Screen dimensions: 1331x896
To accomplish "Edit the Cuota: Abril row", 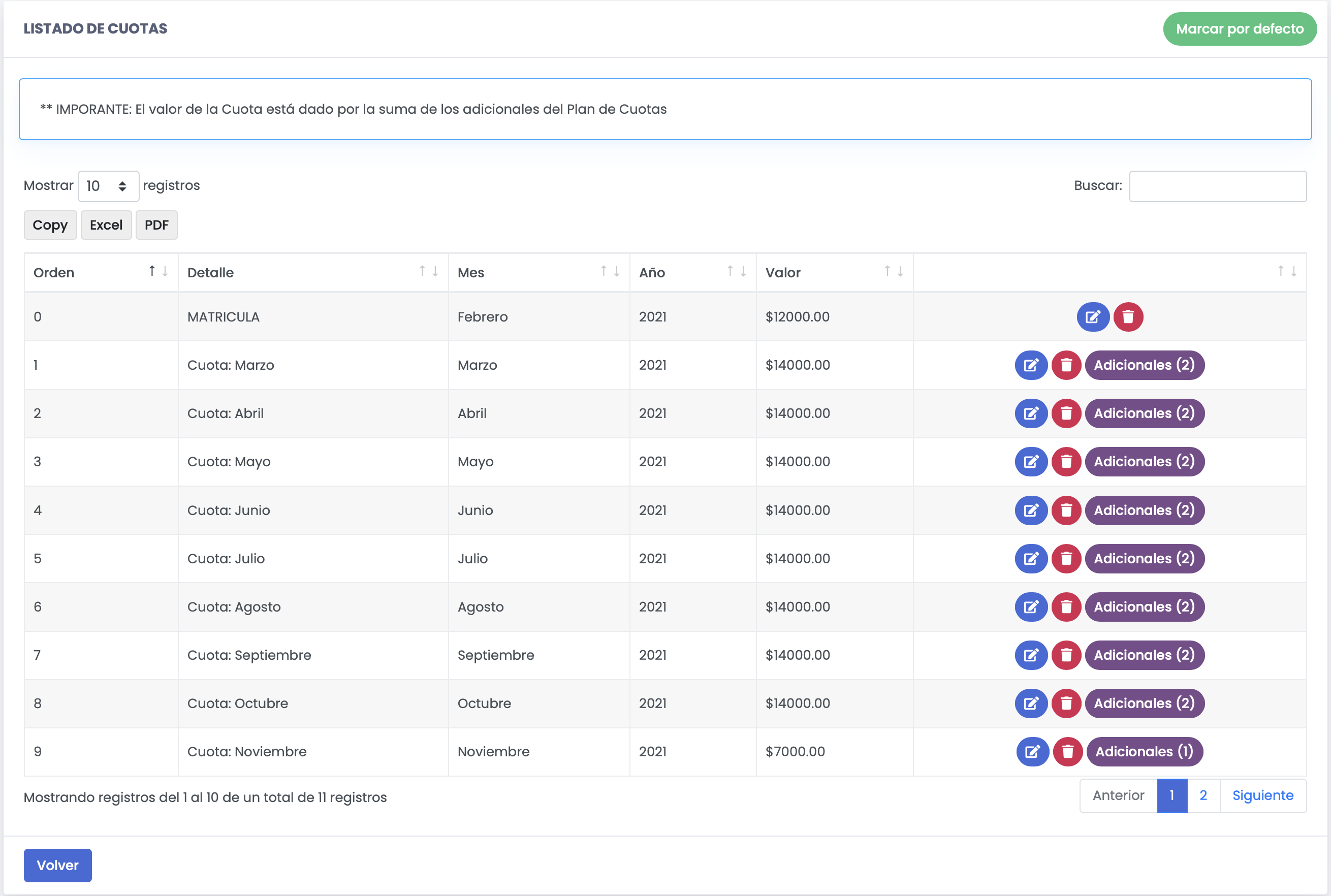I will (x=1031, y=413).
